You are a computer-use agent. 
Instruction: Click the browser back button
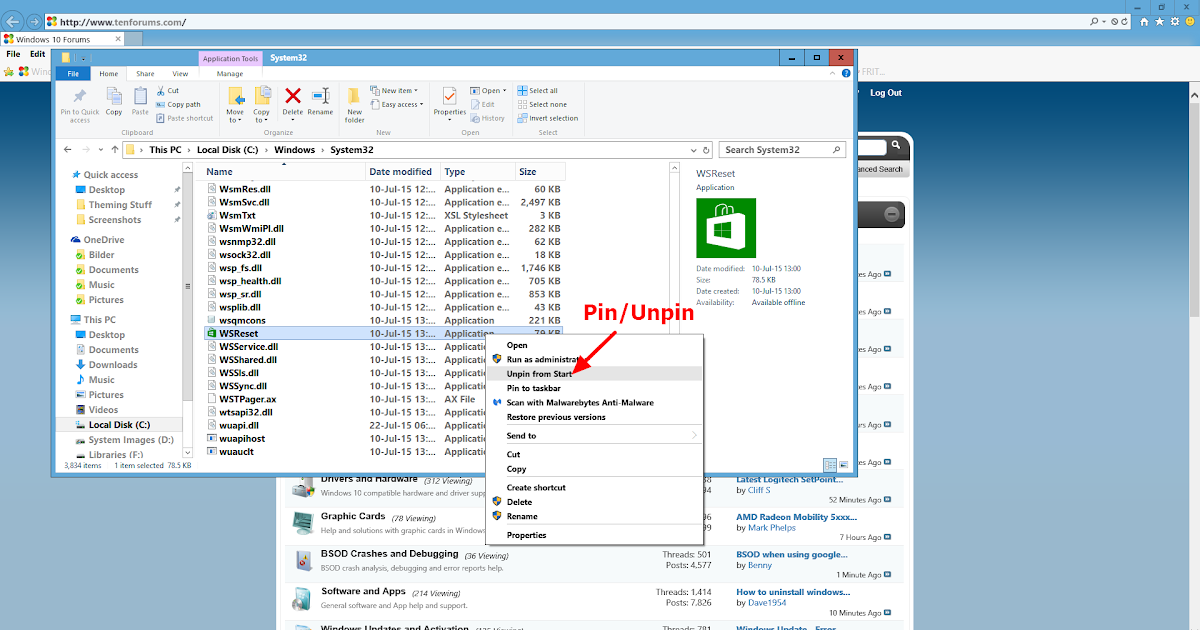pyautogui.click(x=13, y=21)
